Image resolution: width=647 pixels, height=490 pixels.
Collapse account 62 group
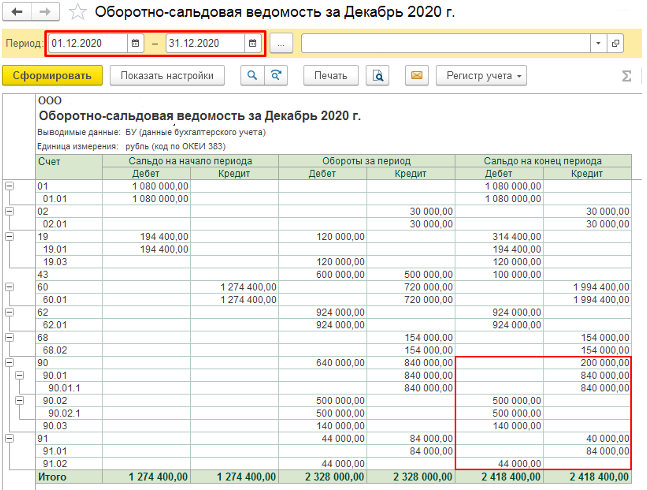point(9,312)
